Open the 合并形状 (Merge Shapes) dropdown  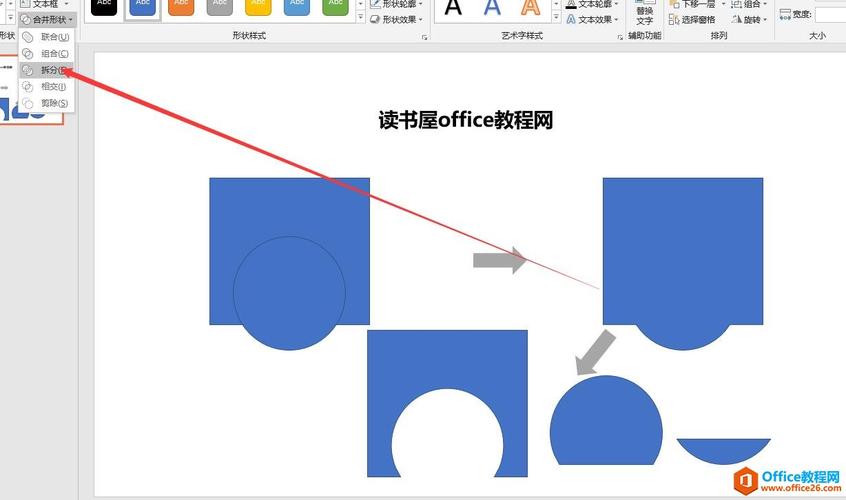pos(46,19)
